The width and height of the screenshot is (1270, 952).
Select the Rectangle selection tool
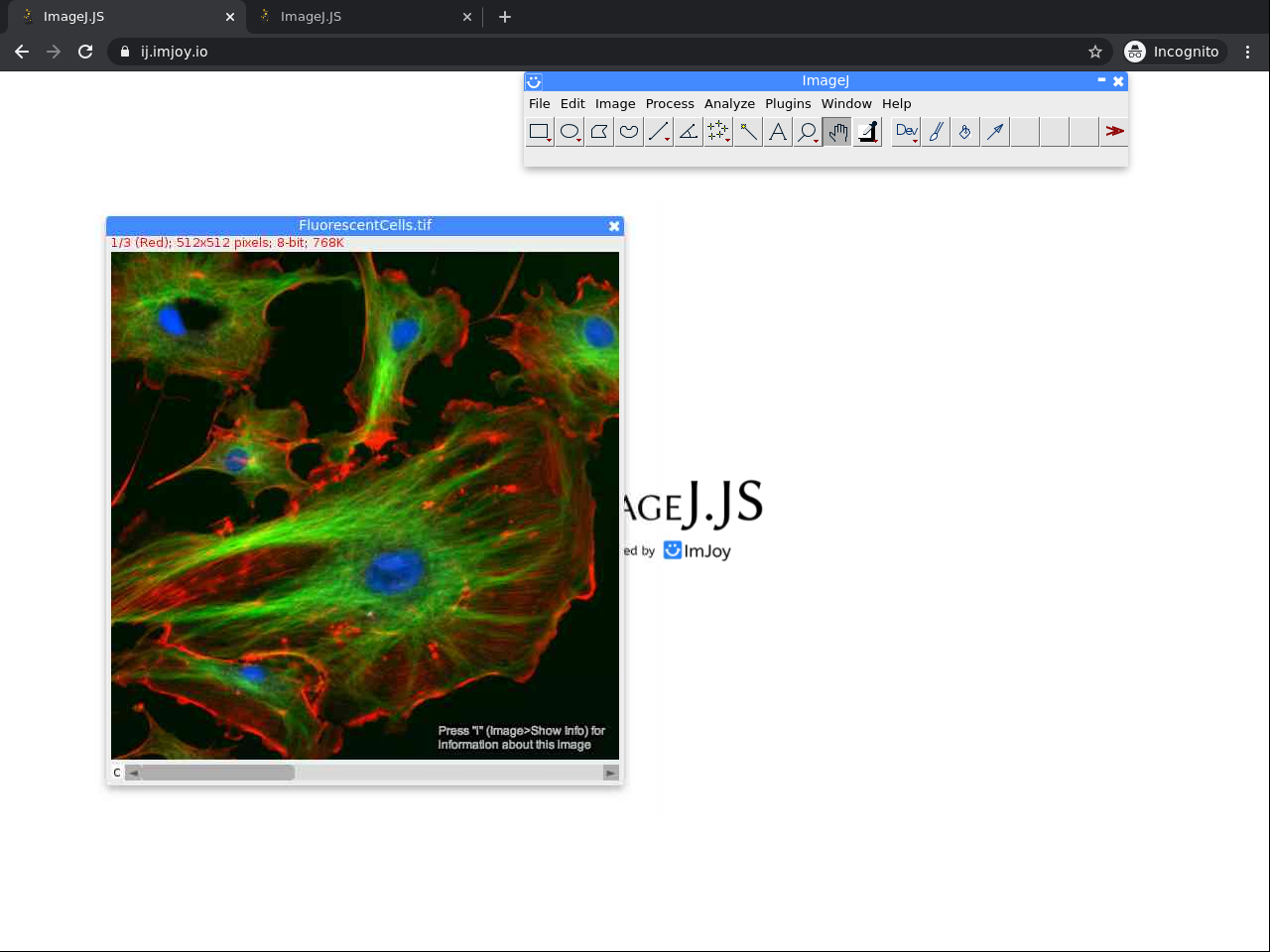coord(539,131)
